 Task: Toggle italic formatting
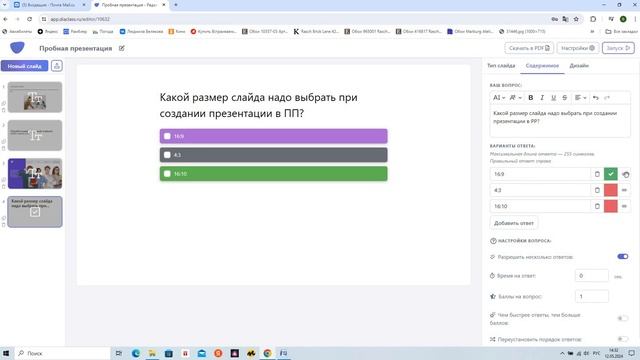pos(542,98)
